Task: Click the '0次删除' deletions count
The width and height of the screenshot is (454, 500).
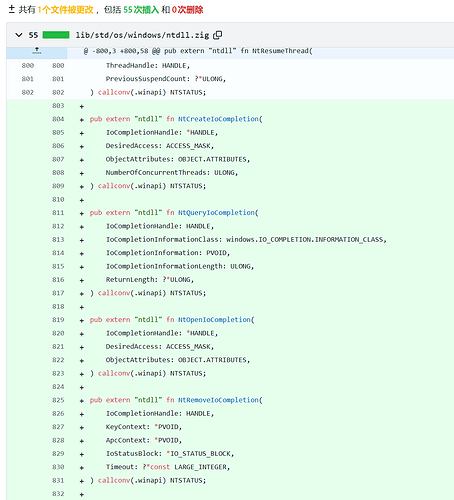Action: pos(187,10)
